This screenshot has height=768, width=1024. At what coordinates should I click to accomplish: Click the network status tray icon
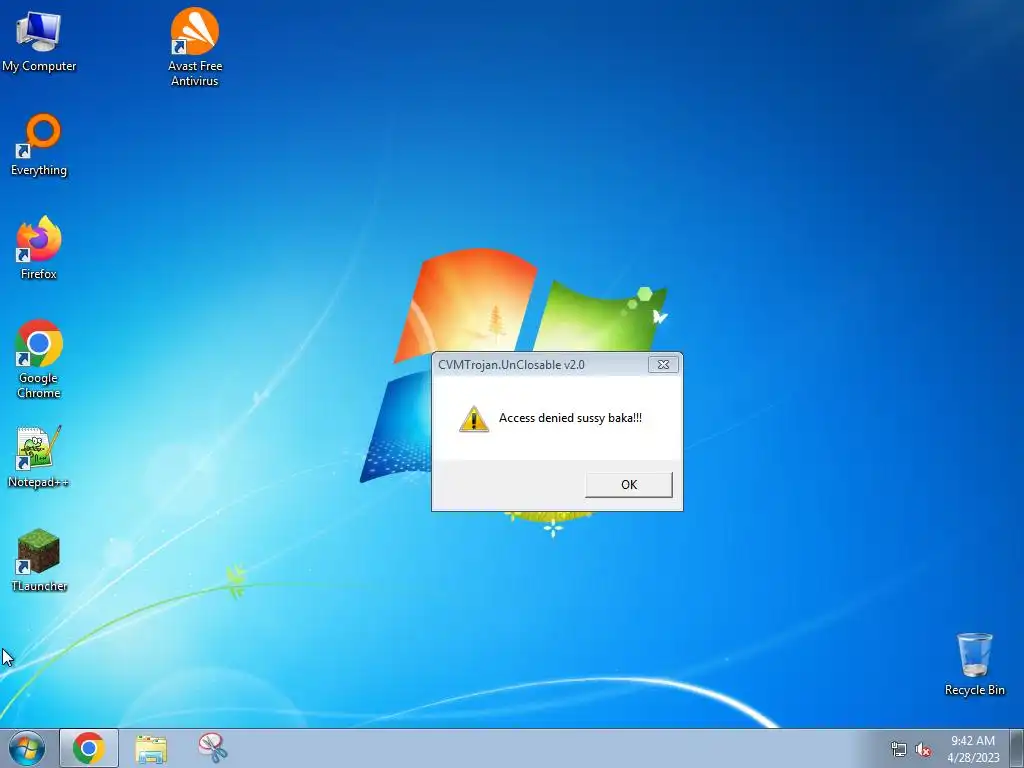(x=899, y=749)
